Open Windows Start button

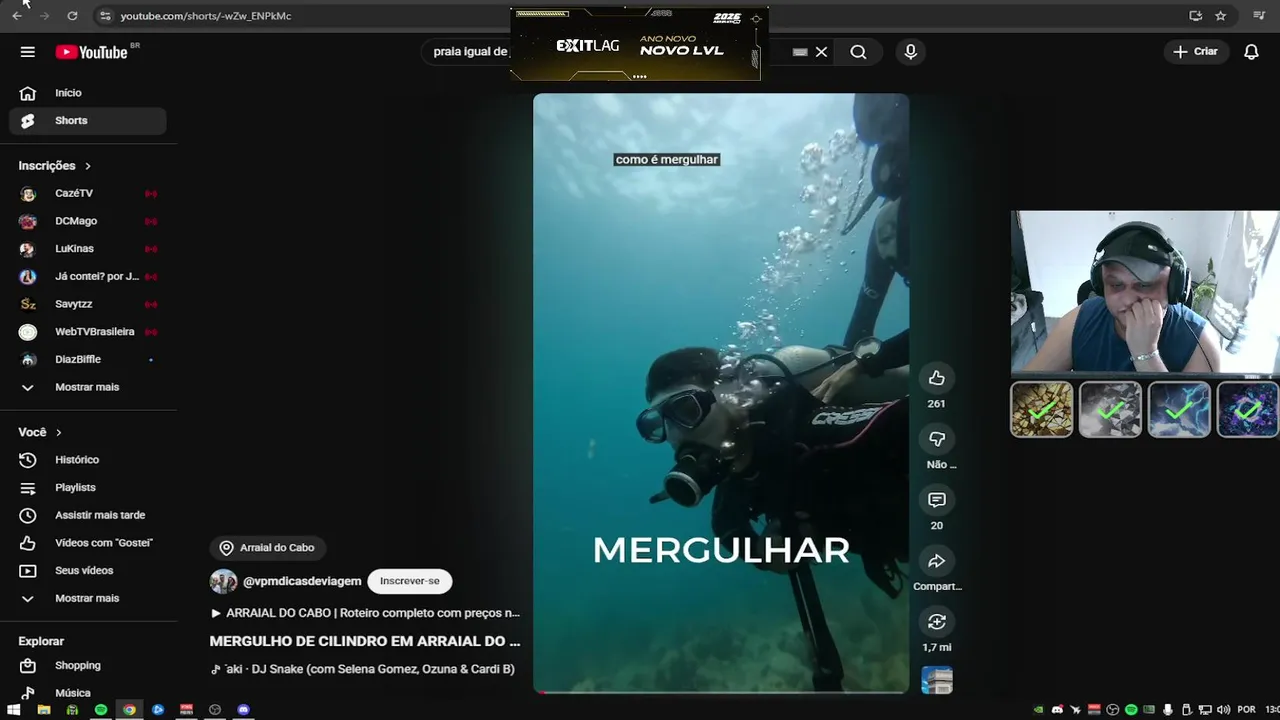click(x=15, y=710)
